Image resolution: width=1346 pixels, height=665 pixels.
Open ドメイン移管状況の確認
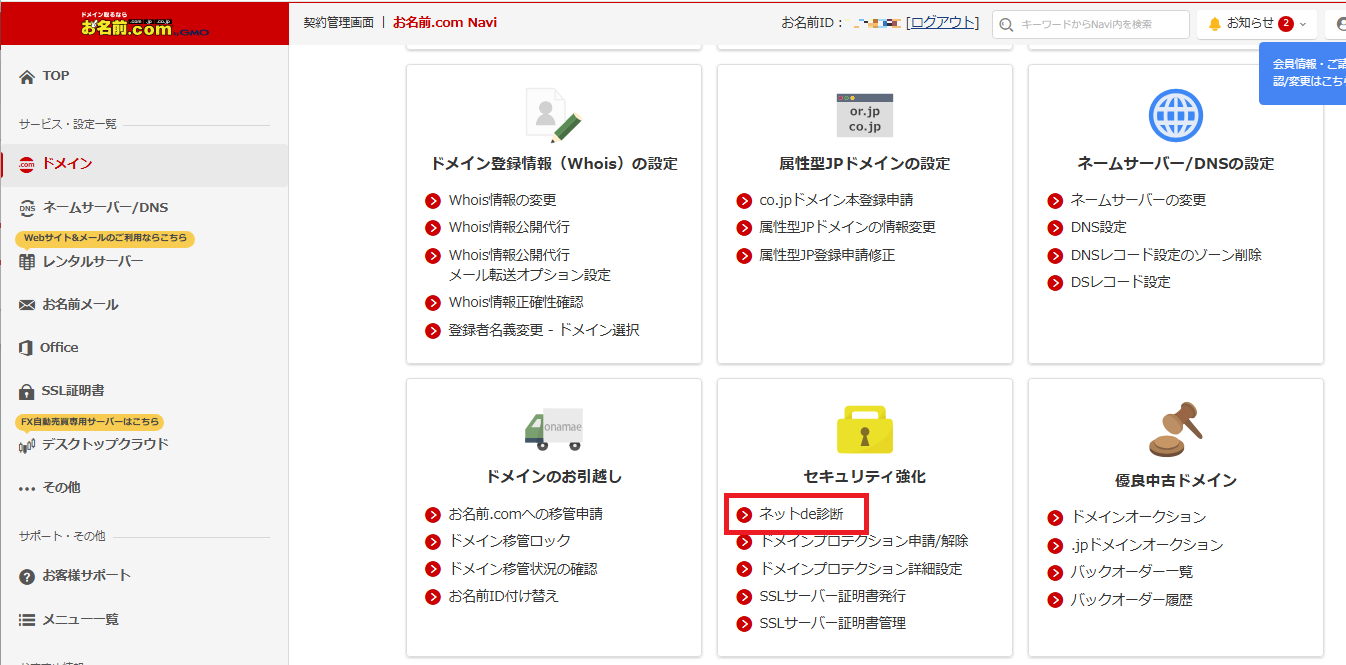(523, 569)
